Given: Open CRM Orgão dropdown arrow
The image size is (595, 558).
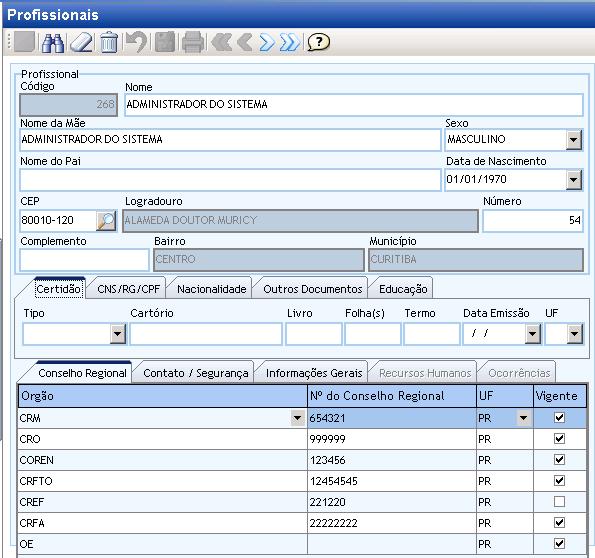Looking at the screenshot, I should [x=298, y=418].
